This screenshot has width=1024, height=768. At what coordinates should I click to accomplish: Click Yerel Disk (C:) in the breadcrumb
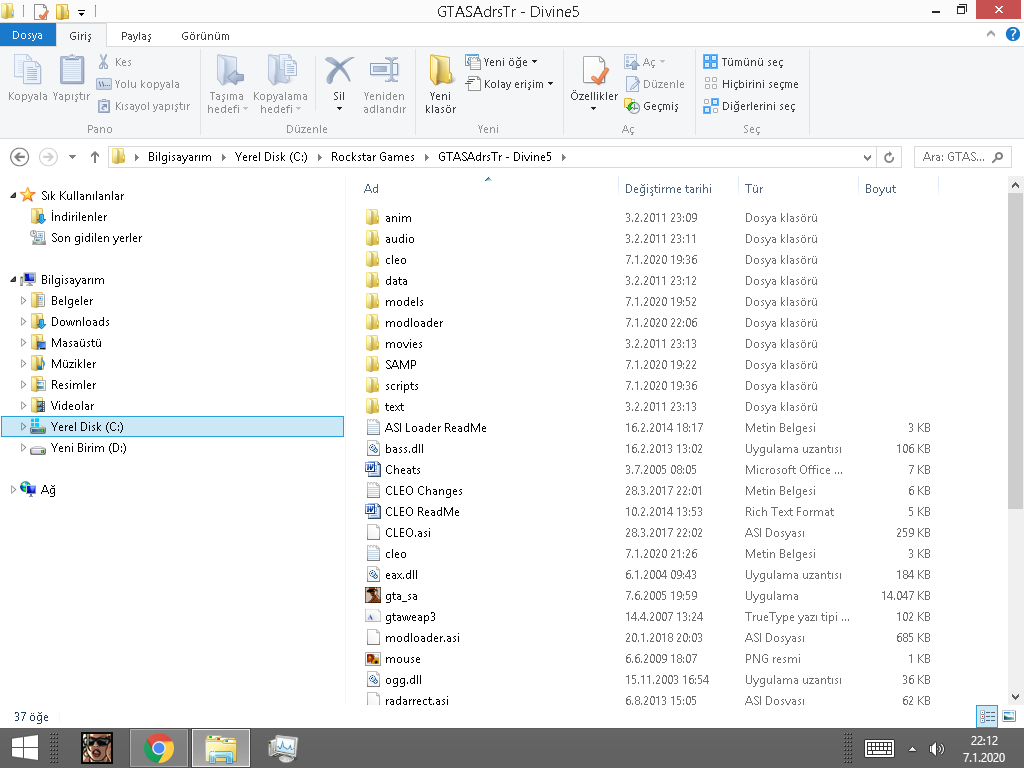point(271,157)
